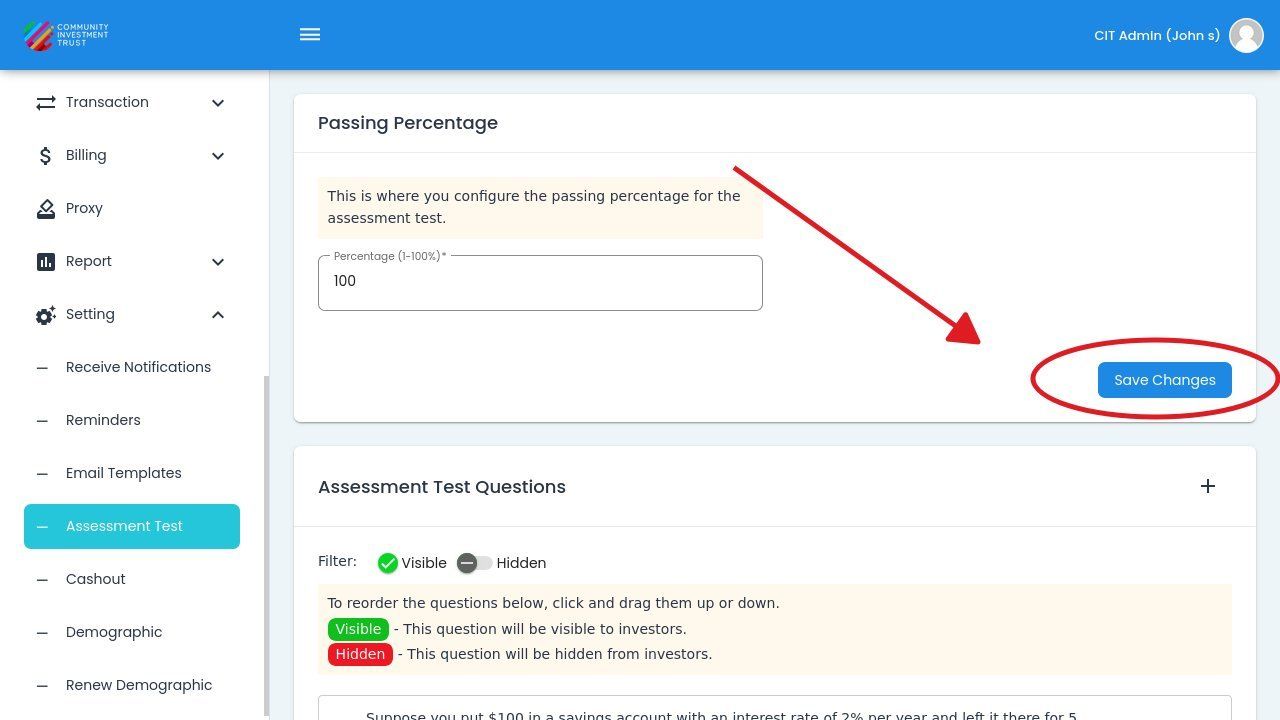Open the user avatar profile icon
Image resolution: width=1280 pixels, height=720 pixels.
coord(1246,35)
